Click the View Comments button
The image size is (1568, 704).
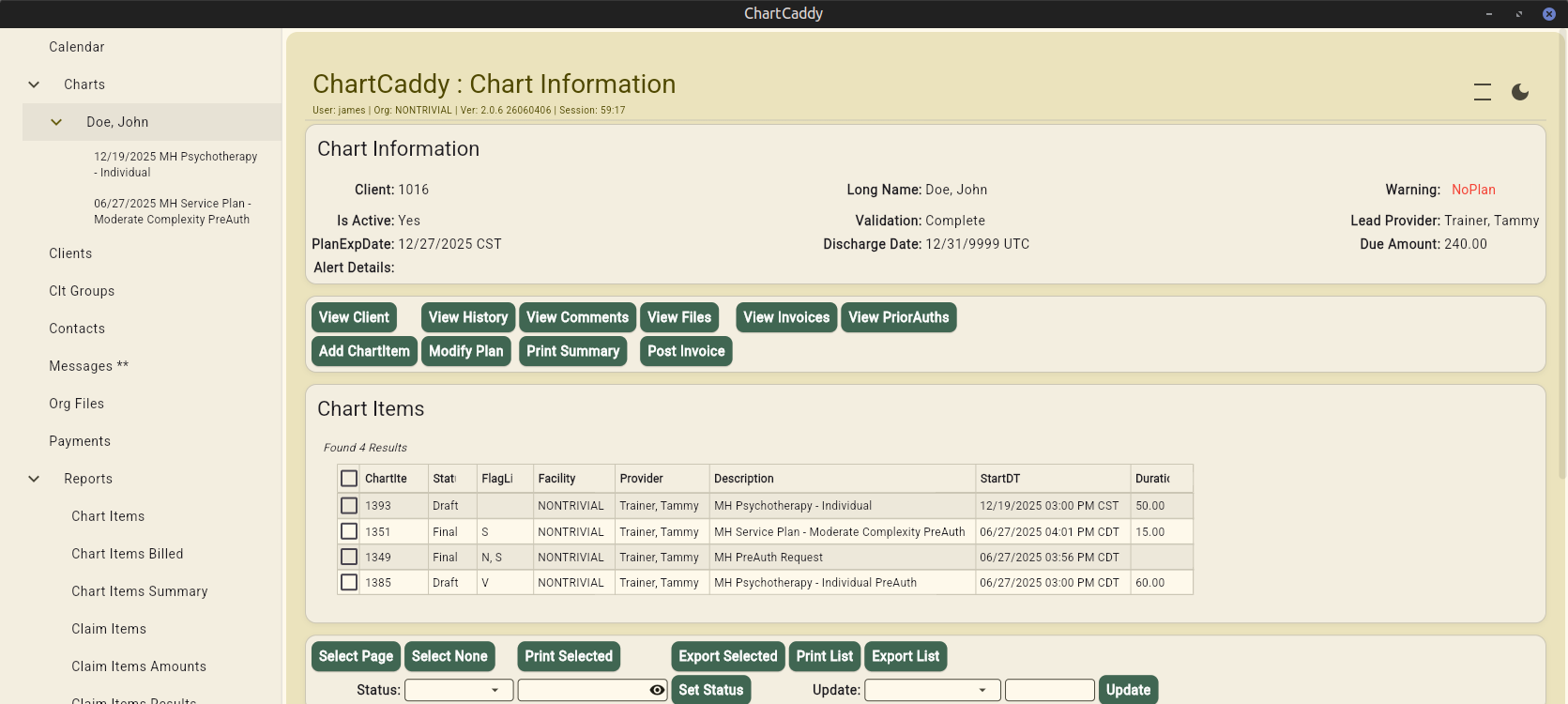577,317
